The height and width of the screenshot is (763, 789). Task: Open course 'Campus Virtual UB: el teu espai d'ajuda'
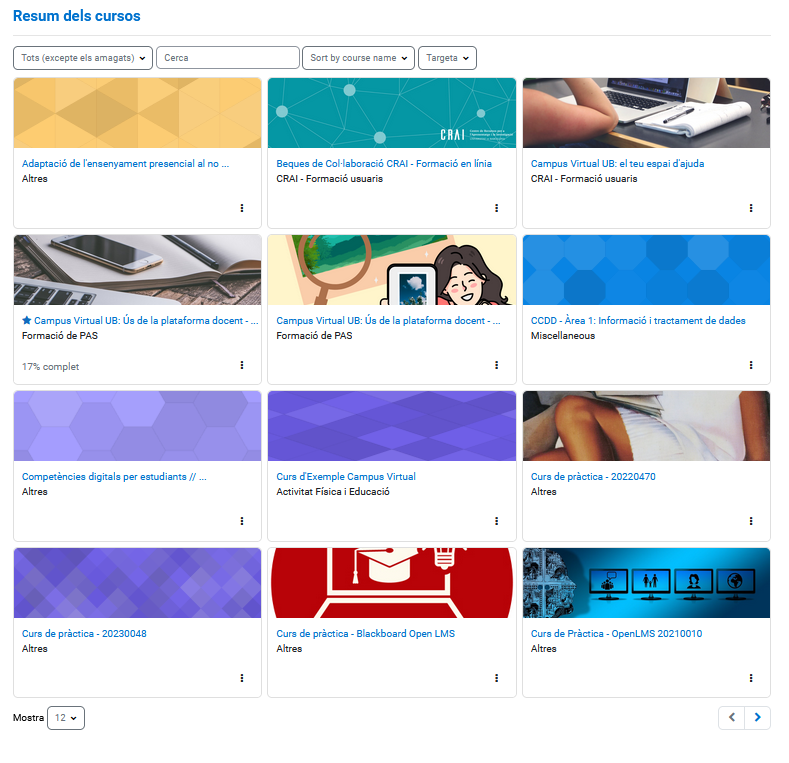point(618,164)
